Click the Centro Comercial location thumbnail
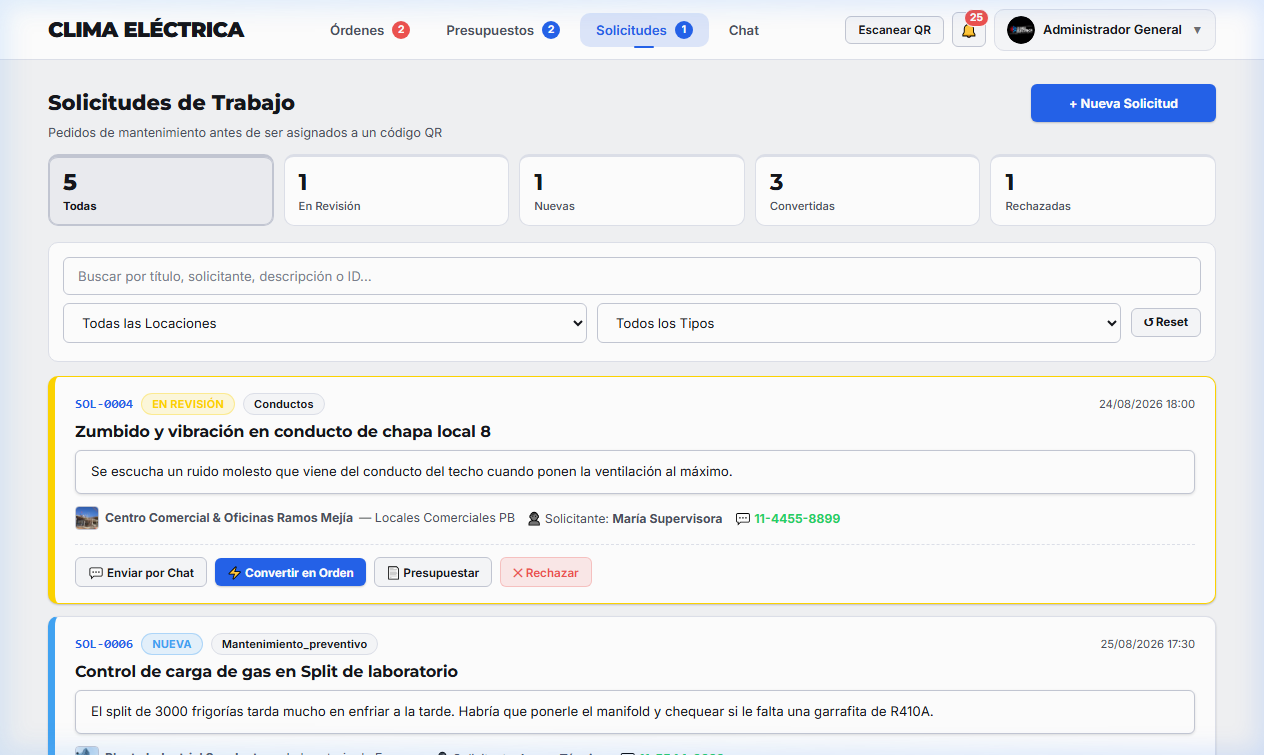Image resolution: width=1264 pixels, height=755 pixels. (x=87, y=518)
